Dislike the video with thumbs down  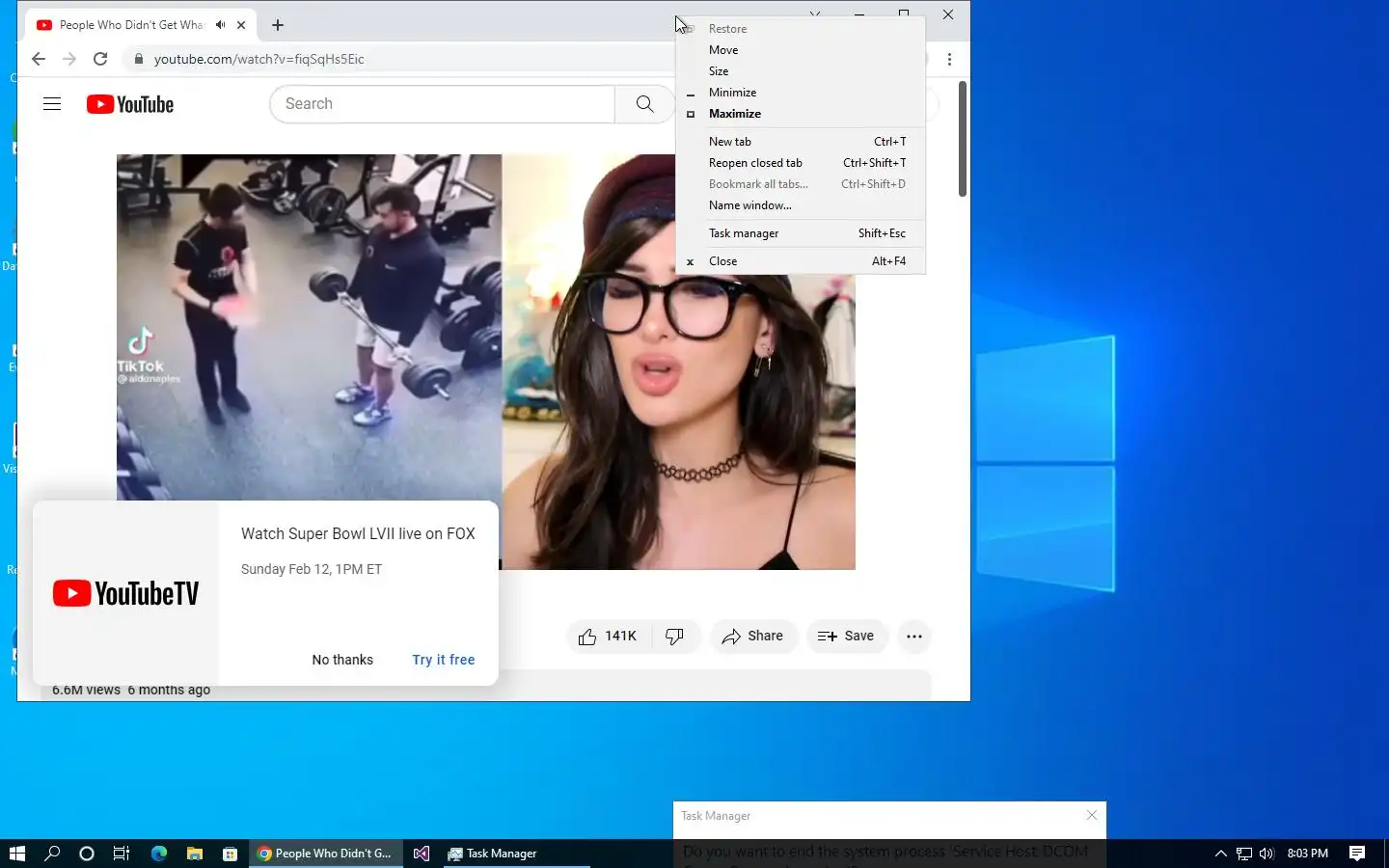coord(674,636)
